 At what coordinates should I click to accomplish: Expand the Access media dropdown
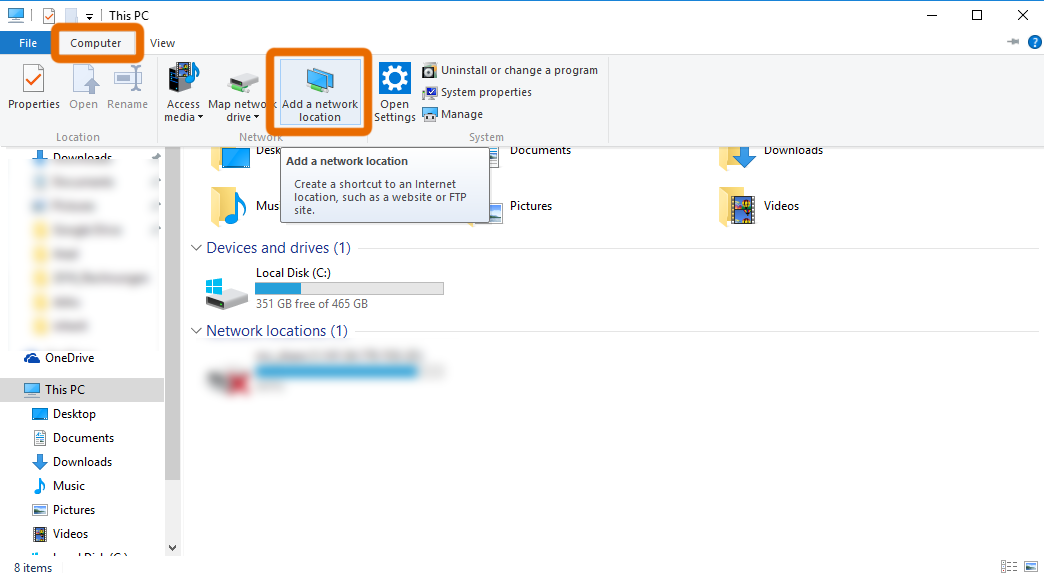(183, 110)
